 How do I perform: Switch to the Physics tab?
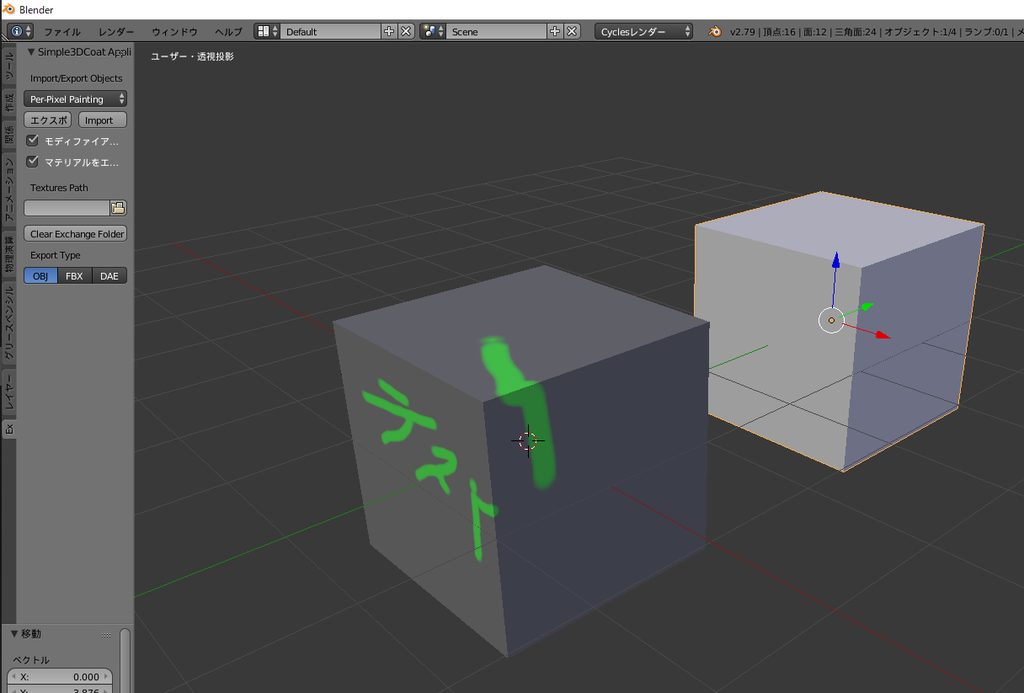(x=8, y=254)
